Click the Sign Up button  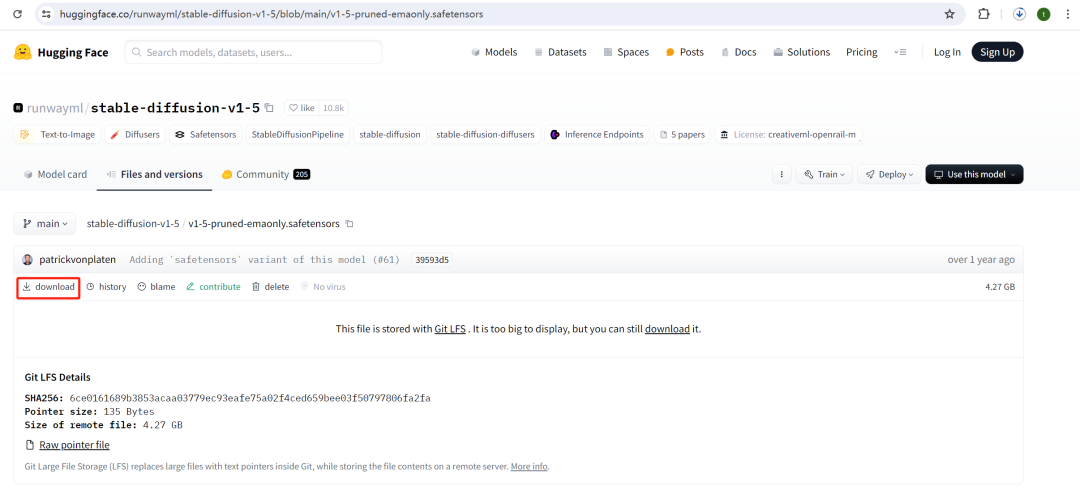[997, 52]
